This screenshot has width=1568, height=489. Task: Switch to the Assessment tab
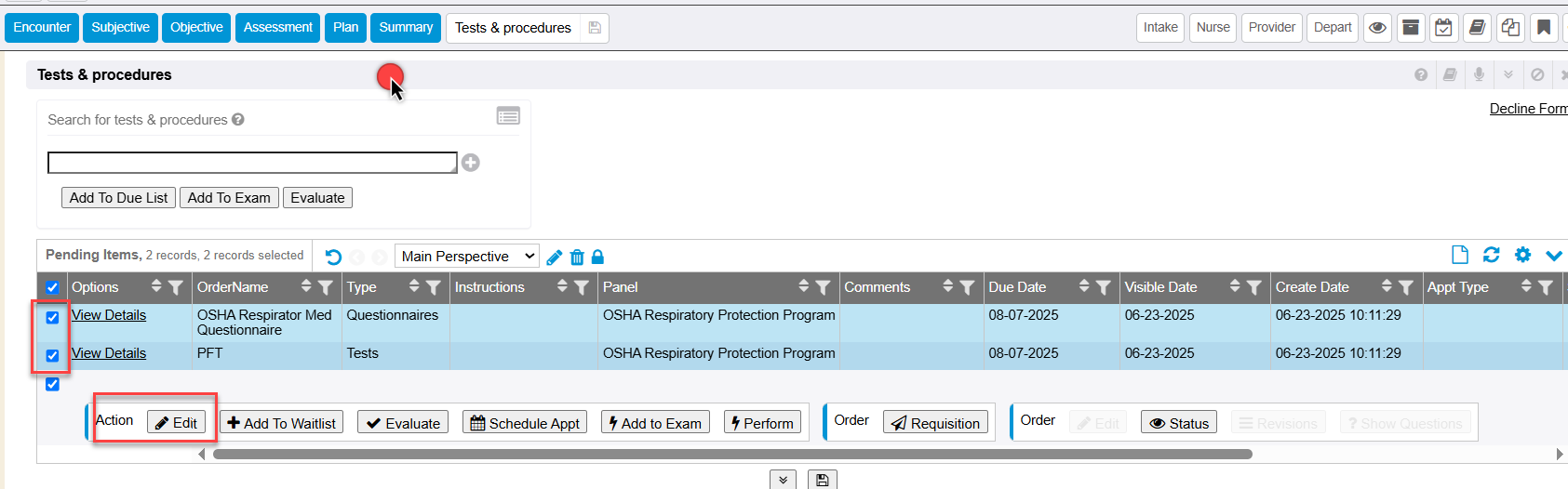[277, 28]
